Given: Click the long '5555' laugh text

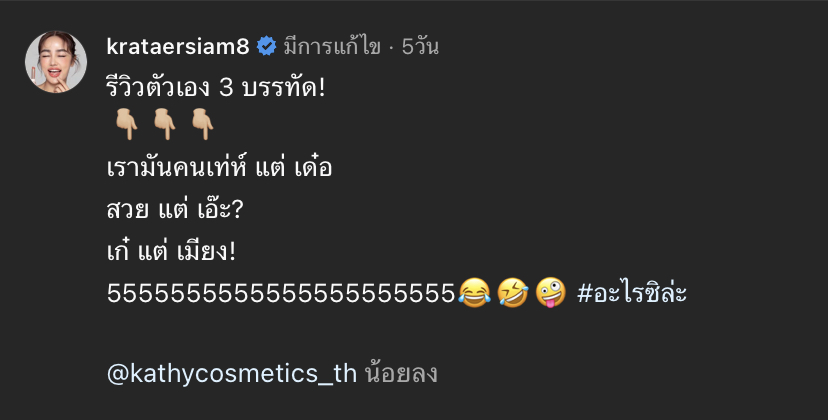Looking at the screenshot, I should pos(281,293).
